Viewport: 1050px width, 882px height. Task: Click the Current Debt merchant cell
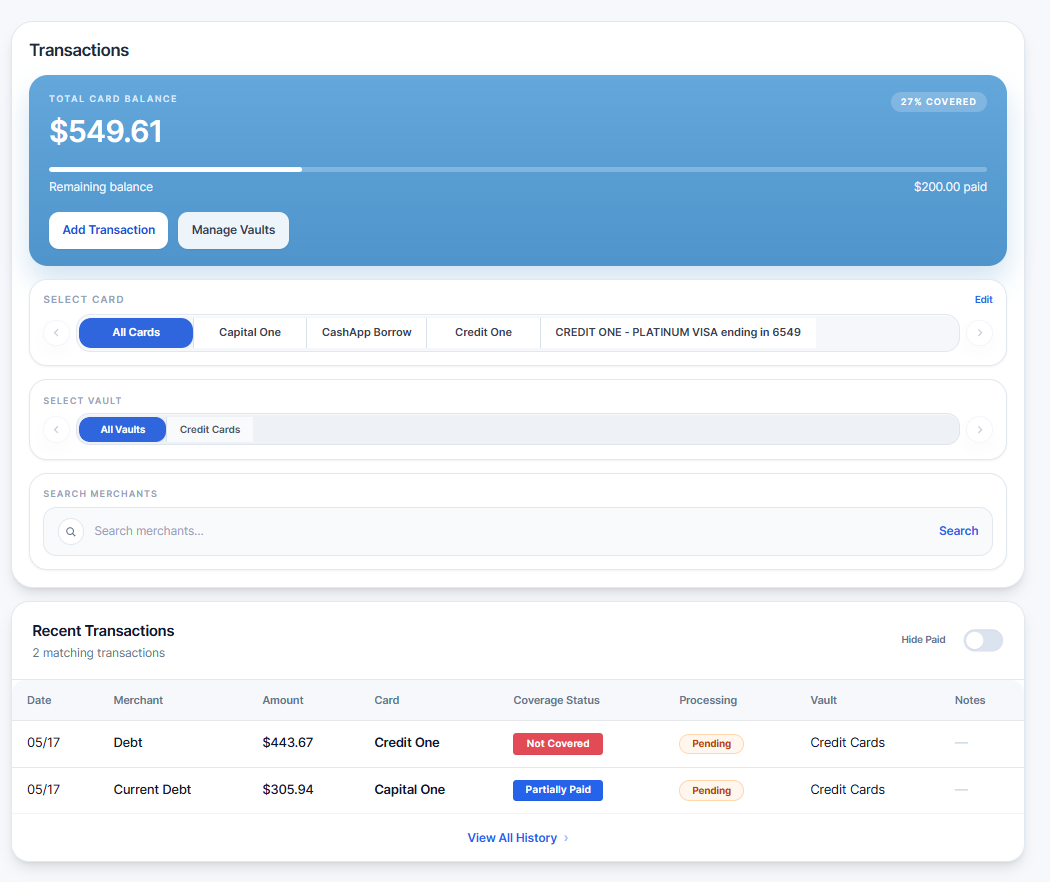[152, 790]
